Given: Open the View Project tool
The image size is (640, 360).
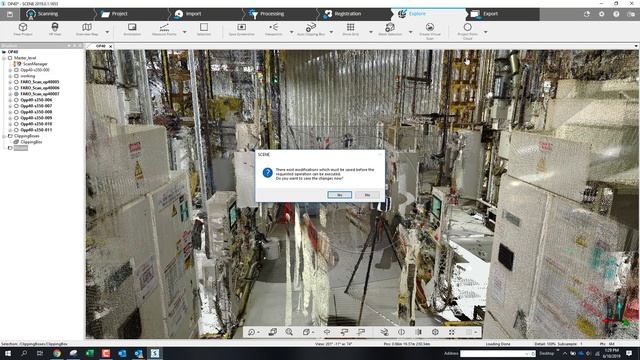Looking at the screenshot, I should pos(23,29).
